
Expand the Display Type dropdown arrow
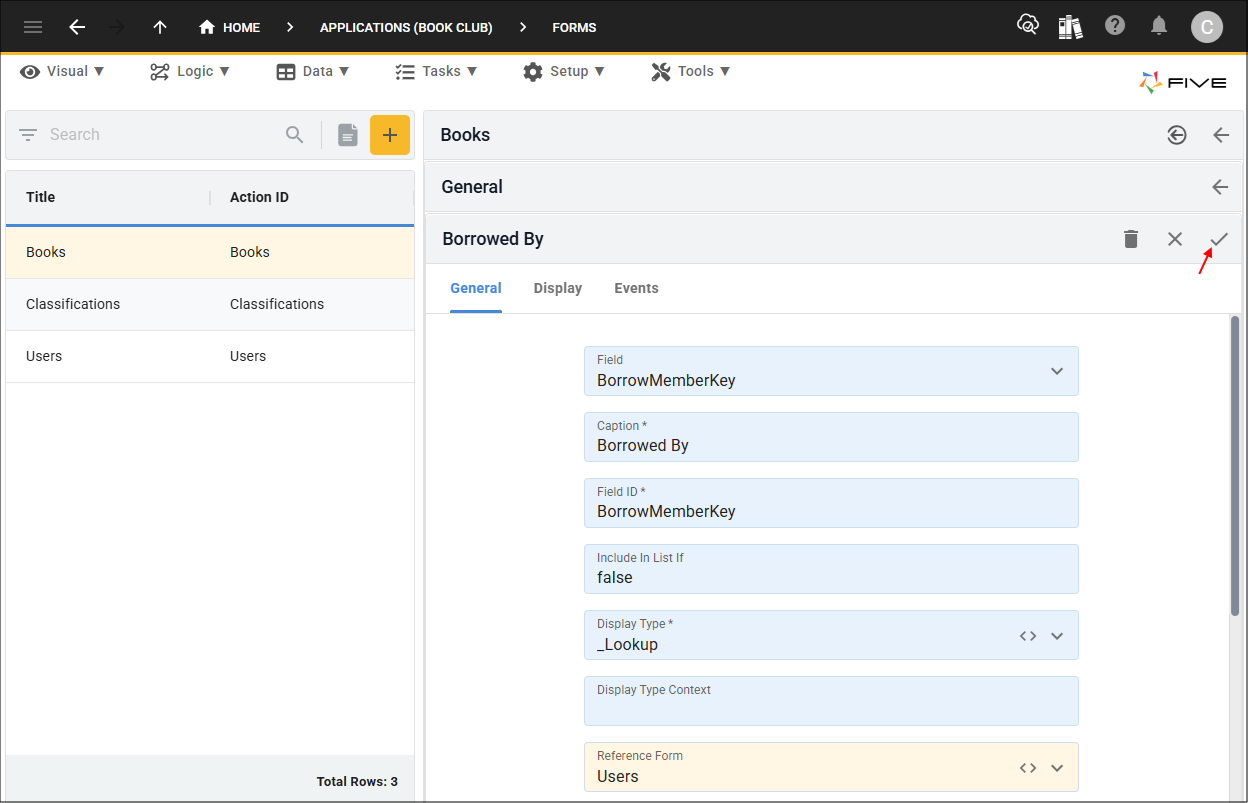pos(1057,636)
